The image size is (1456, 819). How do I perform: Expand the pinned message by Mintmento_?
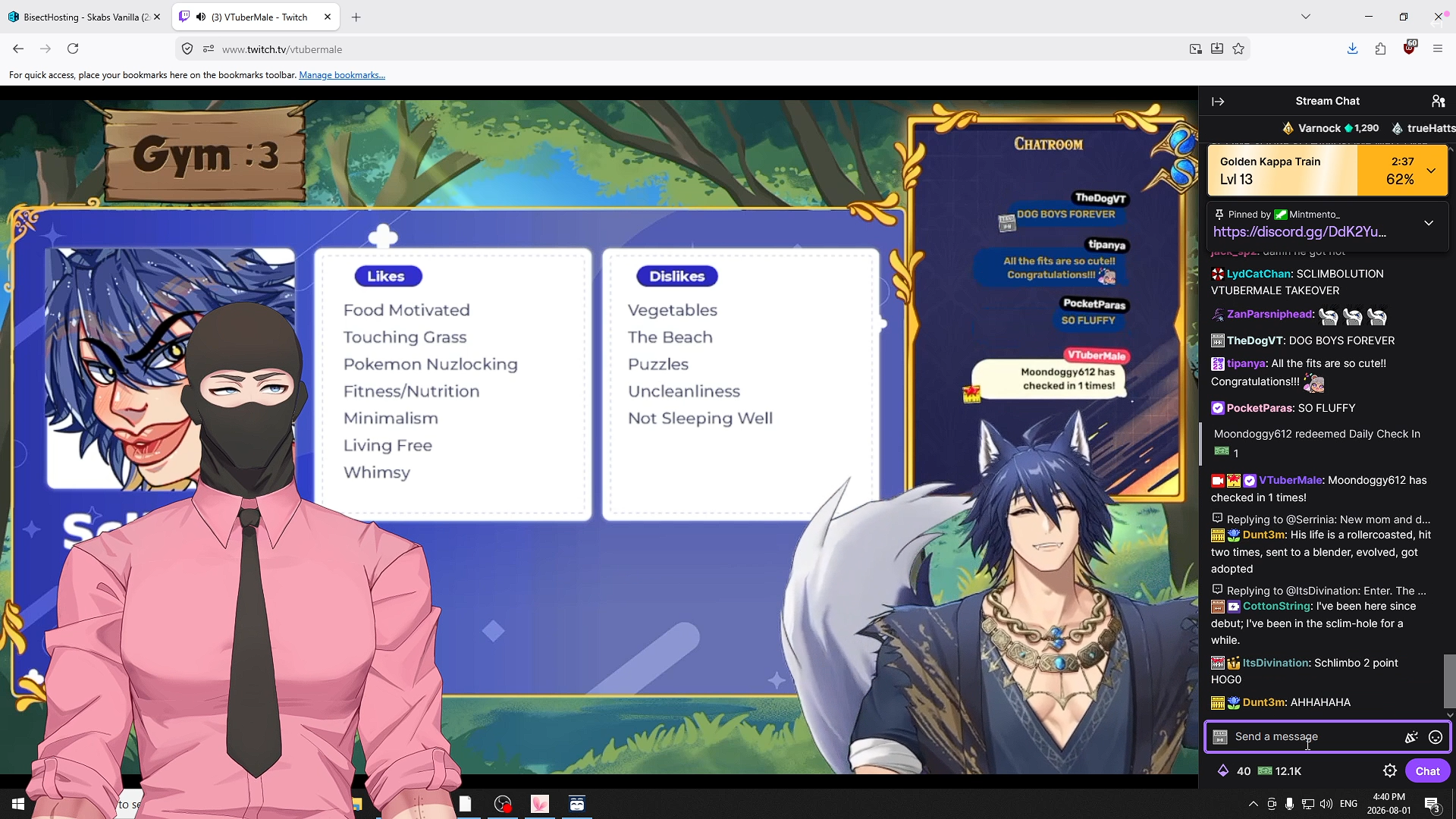1429,223
